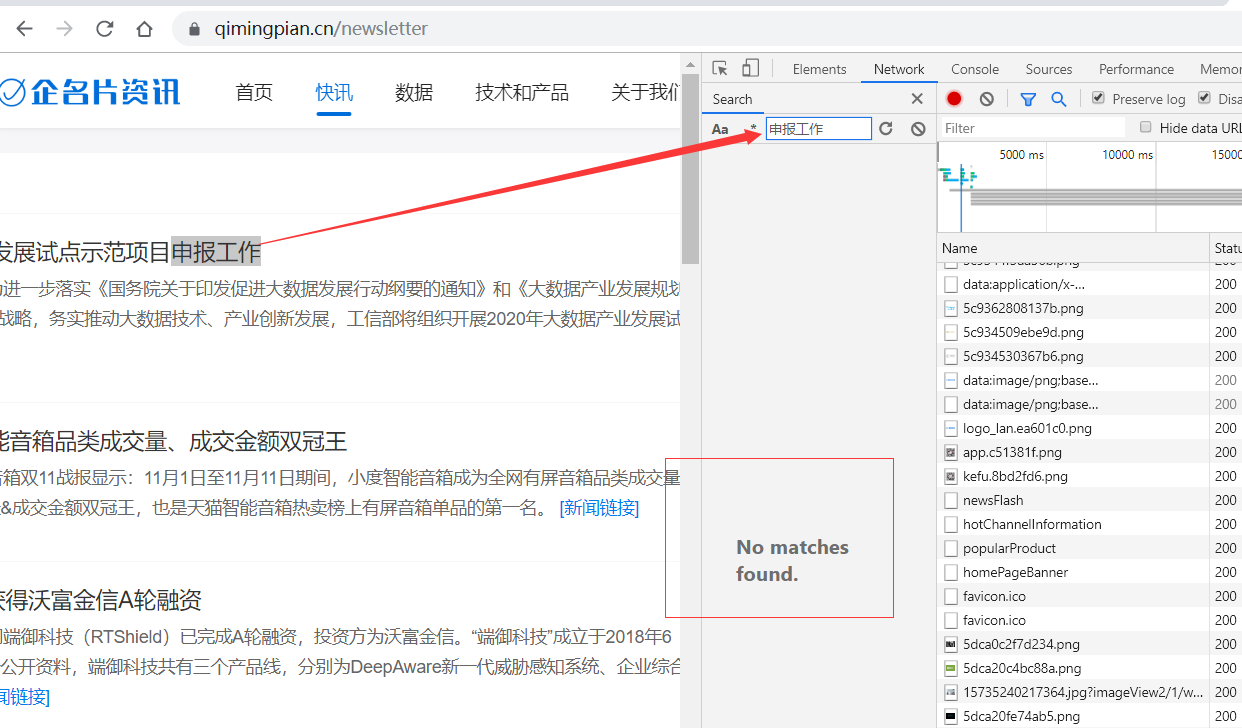Toggle the device emulation toolbar
Image resolution: width=1242 pixels, height=728 pixels.
[748, 67]
